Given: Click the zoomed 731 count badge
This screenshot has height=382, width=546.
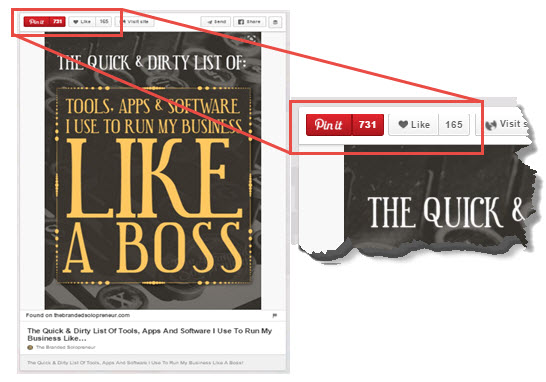Looking at the screenshot, I should pos(368,125).
